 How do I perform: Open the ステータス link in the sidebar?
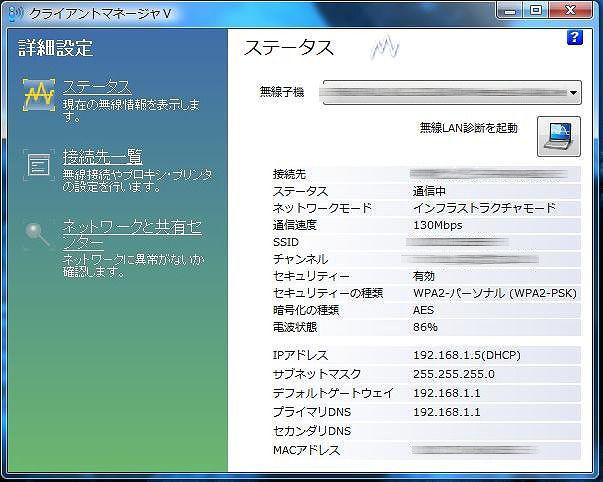tap(97, 87)
